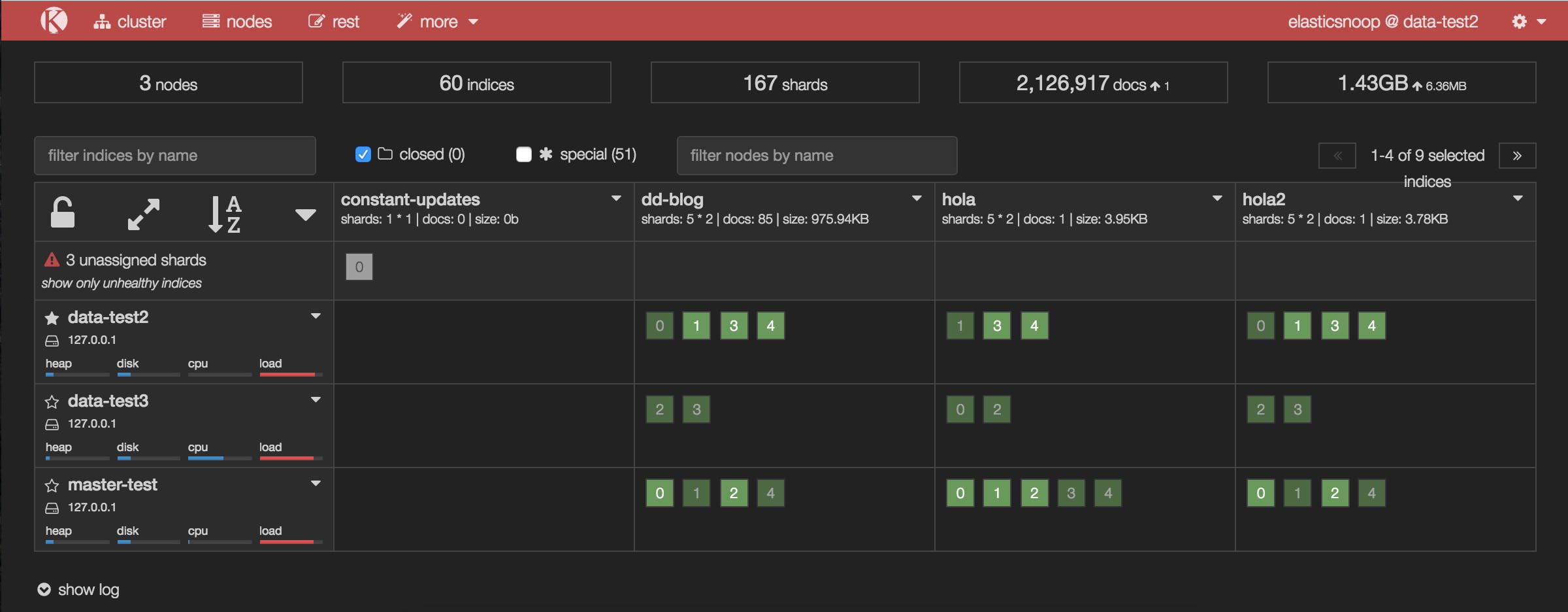The image size is (1568, 612).
Task: Click the star icon beside master-test
Action: (x=52, y=486)
